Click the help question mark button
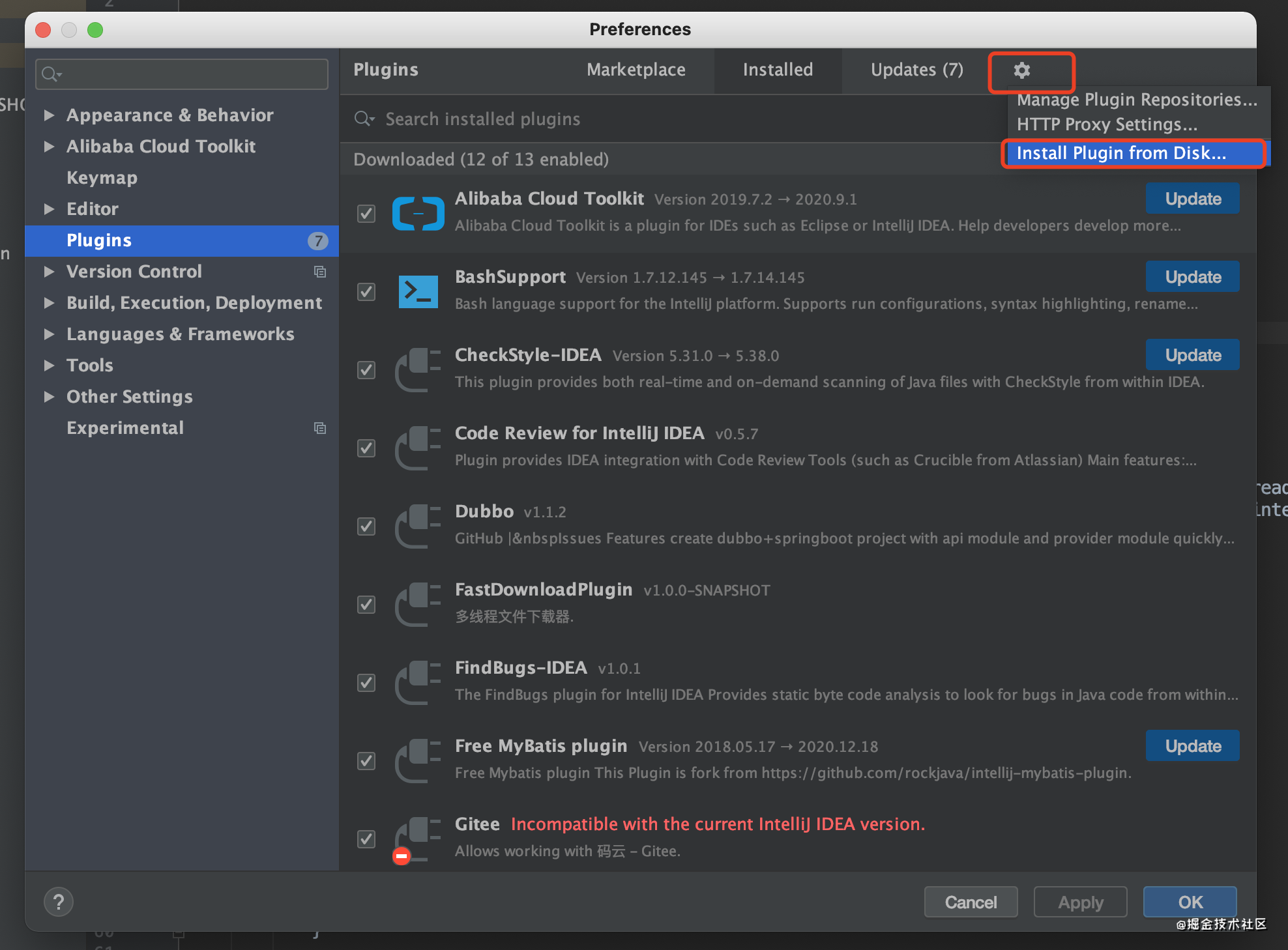The height and width of the screenshot is (950, 1288). (x=58, y=902)
